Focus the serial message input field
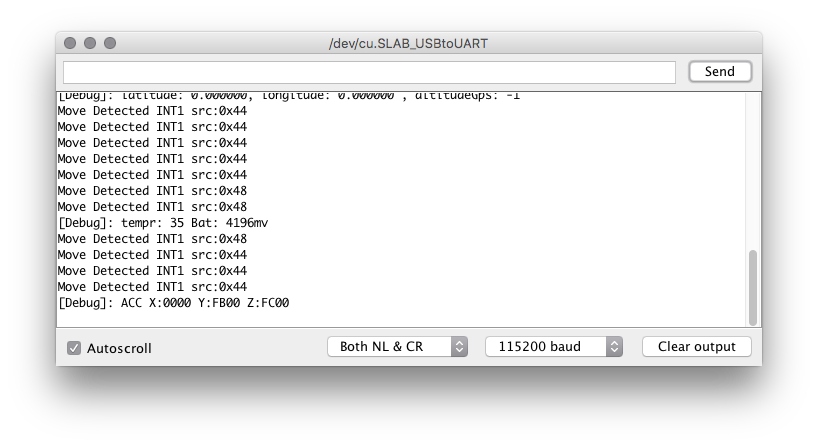 pos(369,72)
